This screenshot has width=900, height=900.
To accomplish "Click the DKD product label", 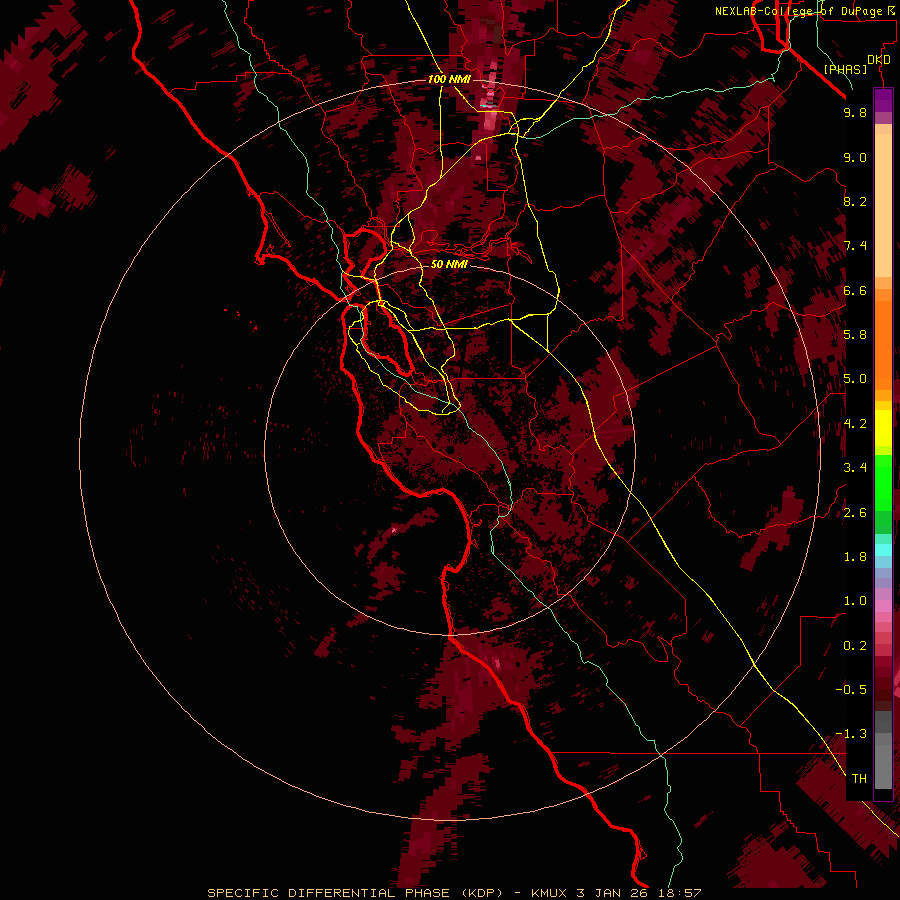I will tap(879, 60).
